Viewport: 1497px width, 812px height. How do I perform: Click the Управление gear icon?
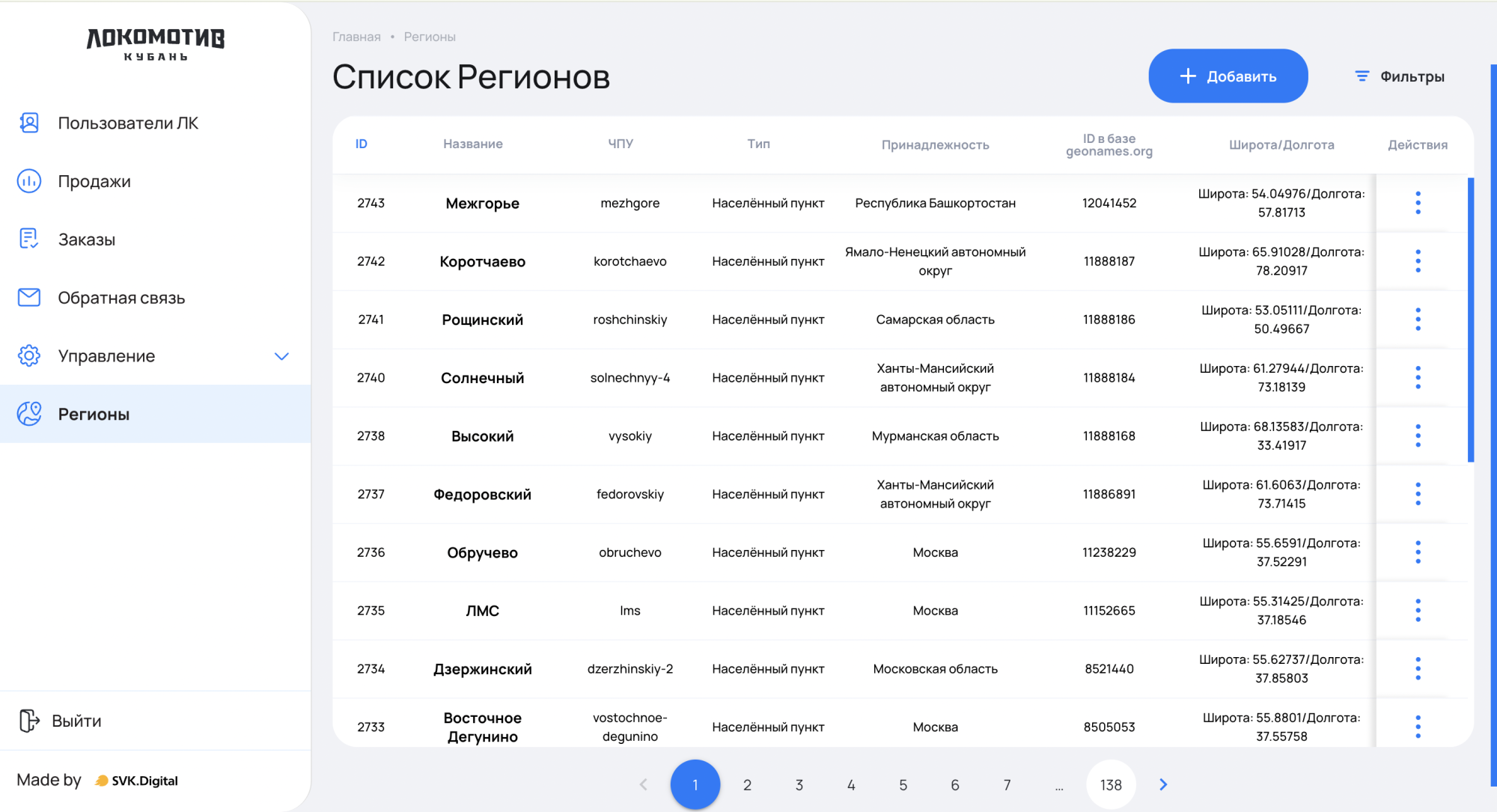coord(29,356)
